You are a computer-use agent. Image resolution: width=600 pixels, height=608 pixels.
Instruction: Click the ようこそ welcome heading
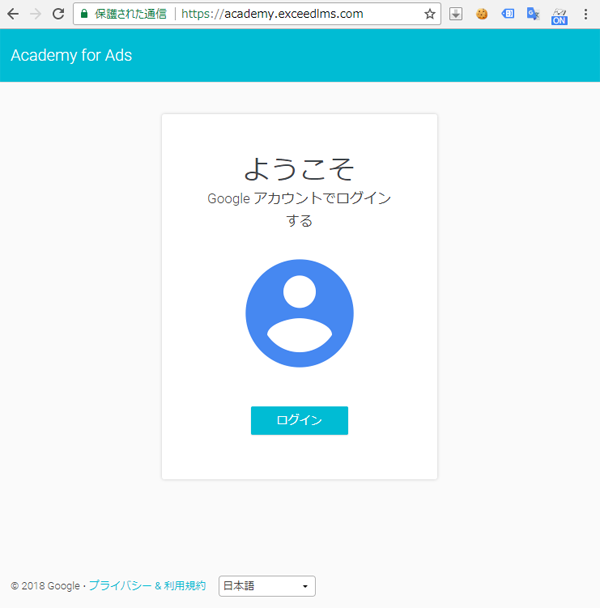(x=299, y=169)
